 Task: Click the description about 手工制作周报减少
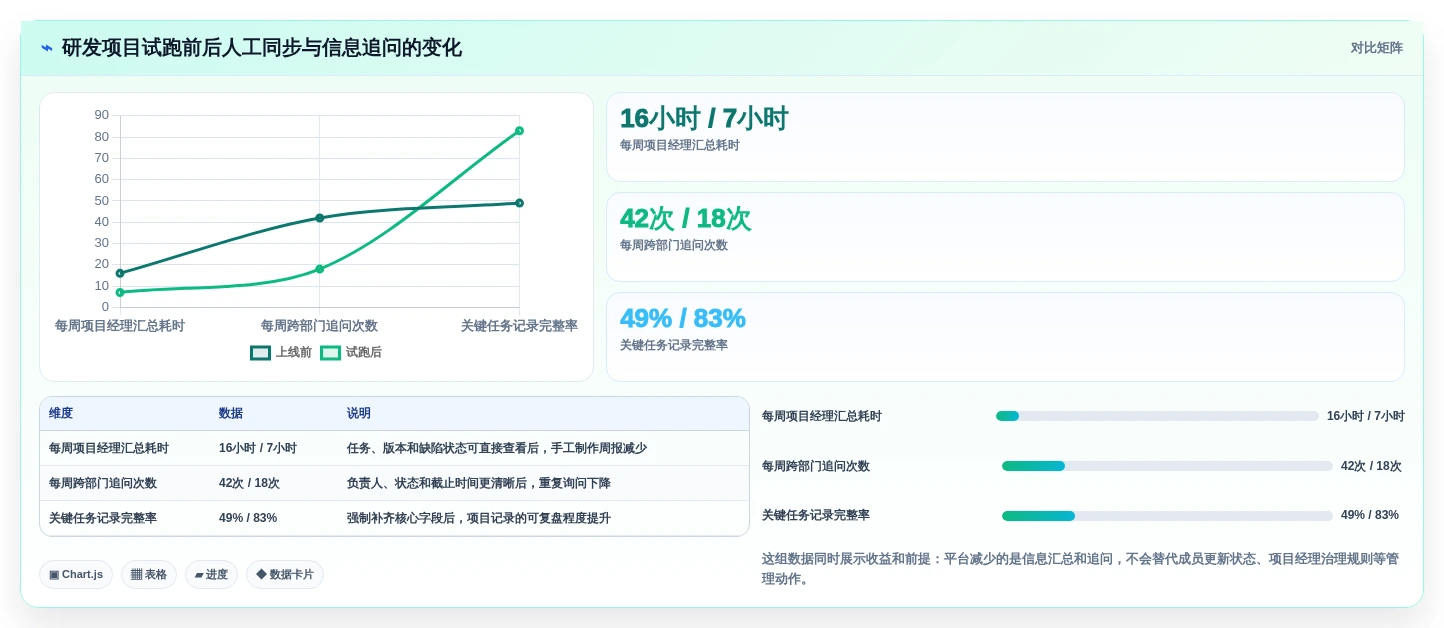[497, 448]
